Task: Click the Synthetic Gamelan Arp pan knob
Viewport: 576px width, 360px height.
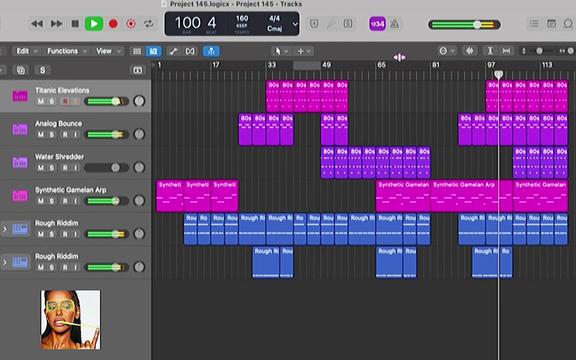Action: [139, 201]
